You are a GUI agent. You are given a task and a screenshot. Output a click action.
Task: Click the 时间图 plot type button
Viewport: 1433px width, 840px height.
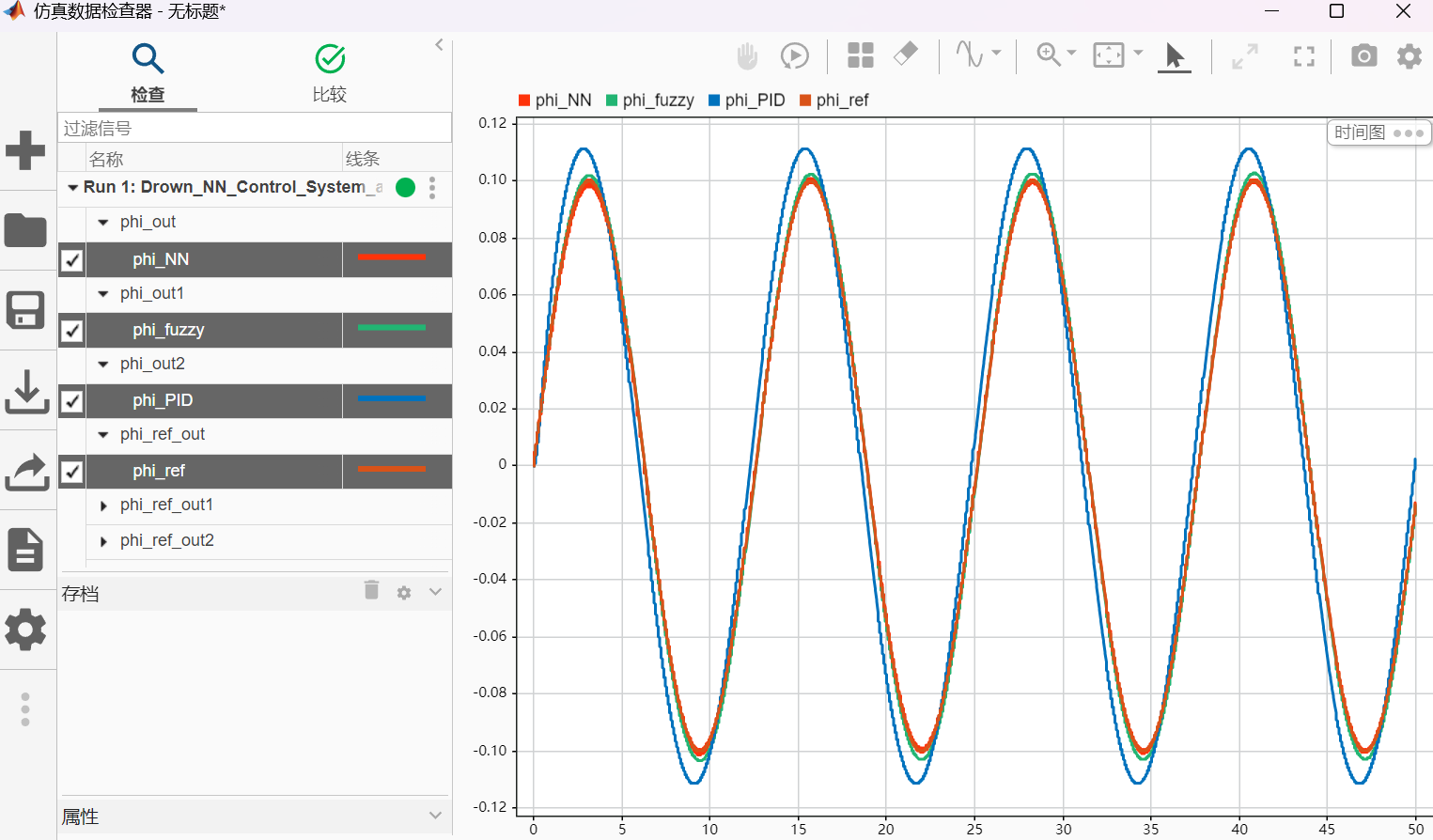tap(1360, 132)
